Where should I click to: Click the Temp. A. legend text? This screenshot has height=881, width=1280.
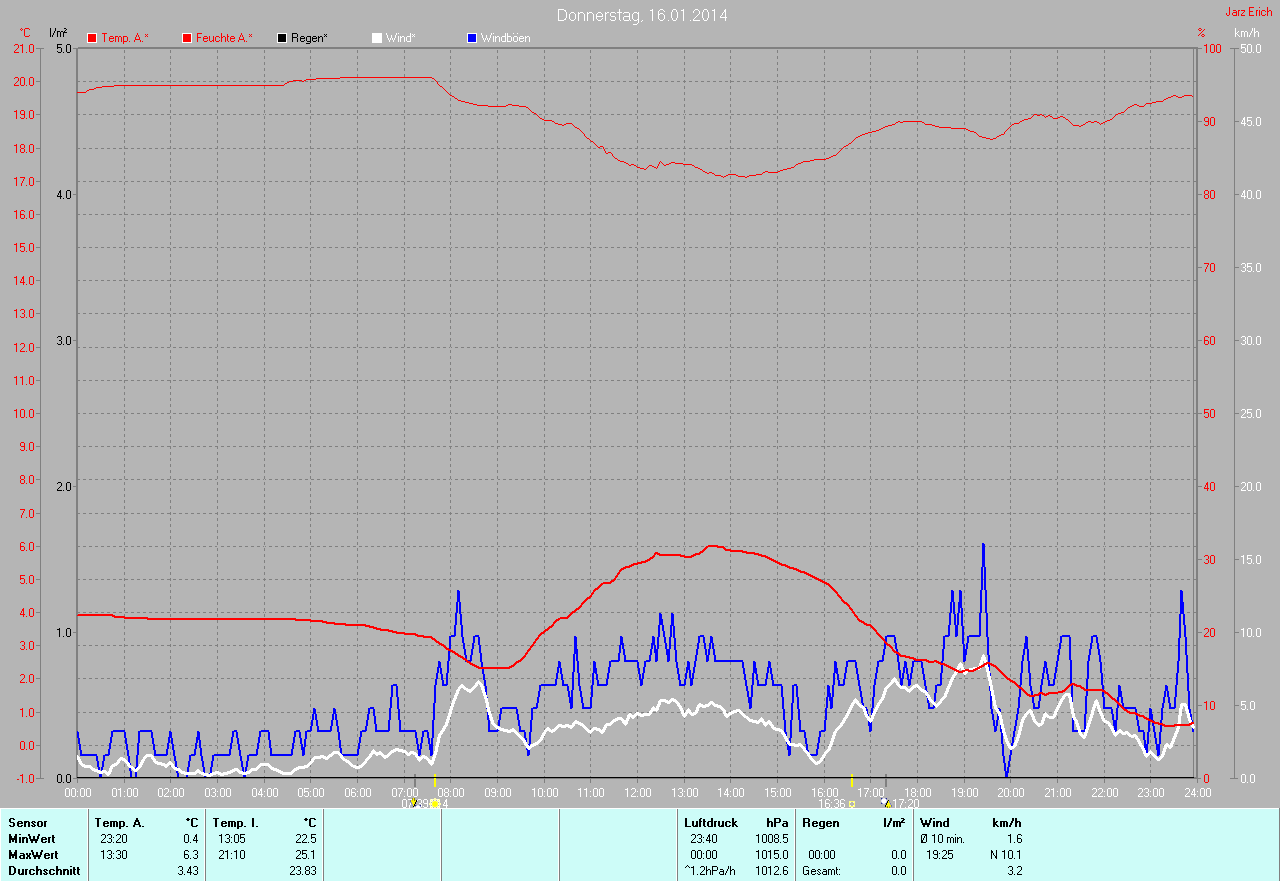click(x=124, y=38)
